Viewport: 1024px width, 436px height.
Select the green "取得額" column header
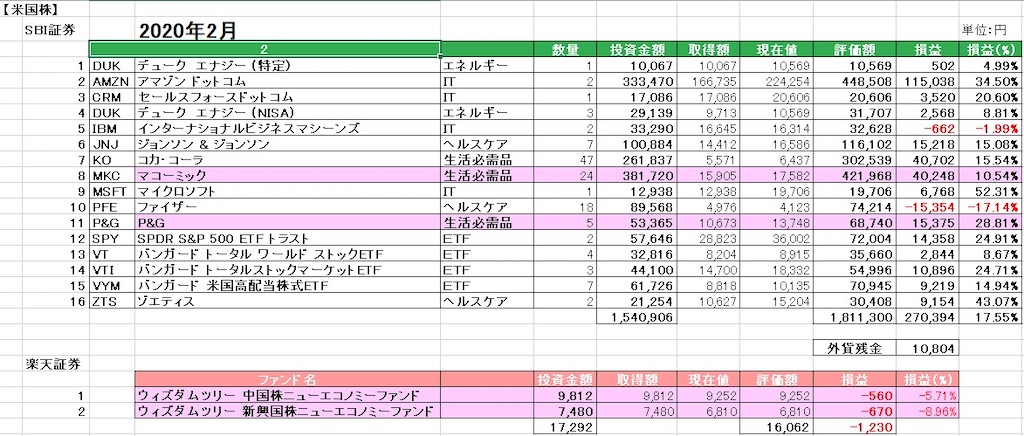pos(709,50)
